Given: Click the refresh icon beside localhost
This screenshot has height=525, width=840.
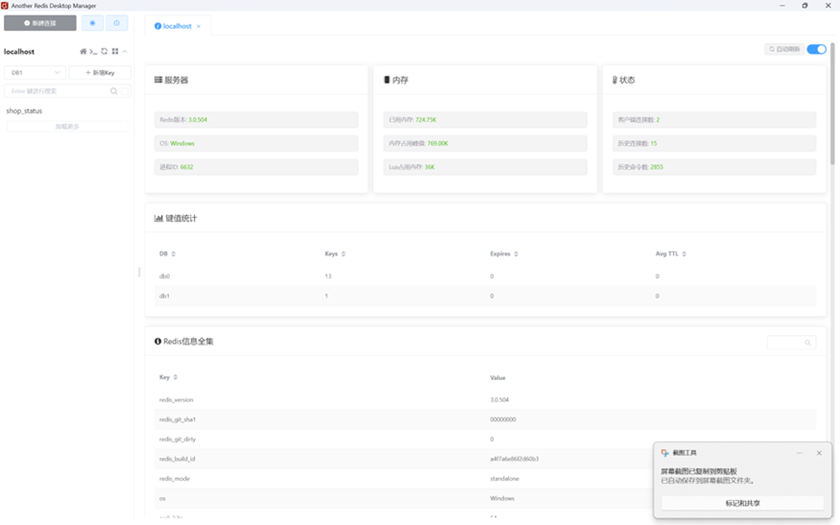Looking at the screenshot, I should (104, 51).
